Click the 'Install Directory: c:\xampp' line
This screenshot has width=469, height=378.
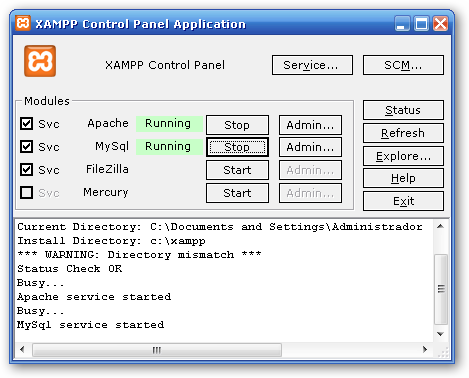(111, 241)
